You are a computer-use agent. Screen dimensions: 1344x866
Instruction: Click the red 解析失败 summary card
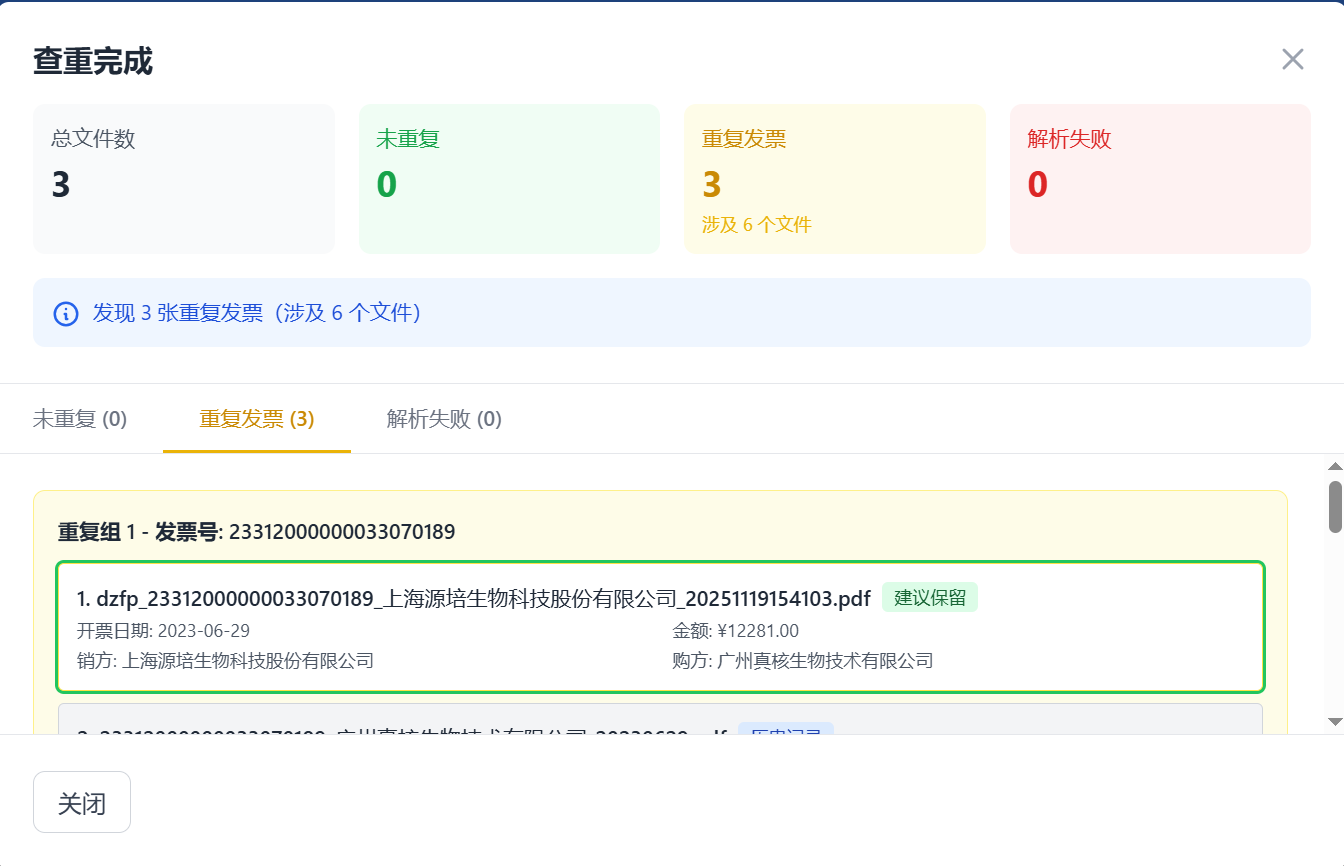click(1160, 178)
